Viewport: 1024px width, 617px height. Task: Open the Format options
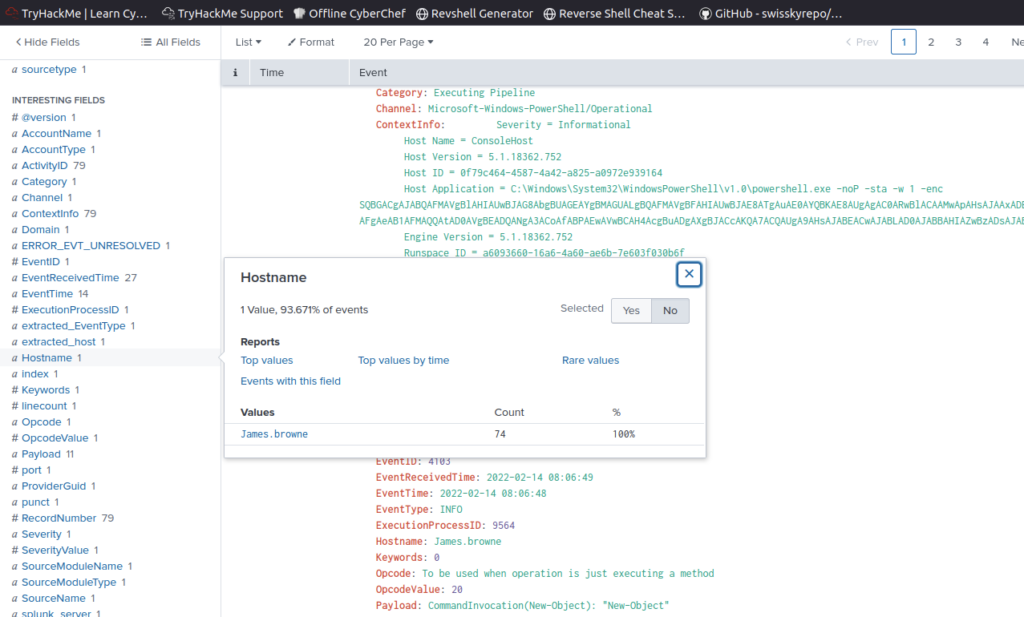click(311, 42)
